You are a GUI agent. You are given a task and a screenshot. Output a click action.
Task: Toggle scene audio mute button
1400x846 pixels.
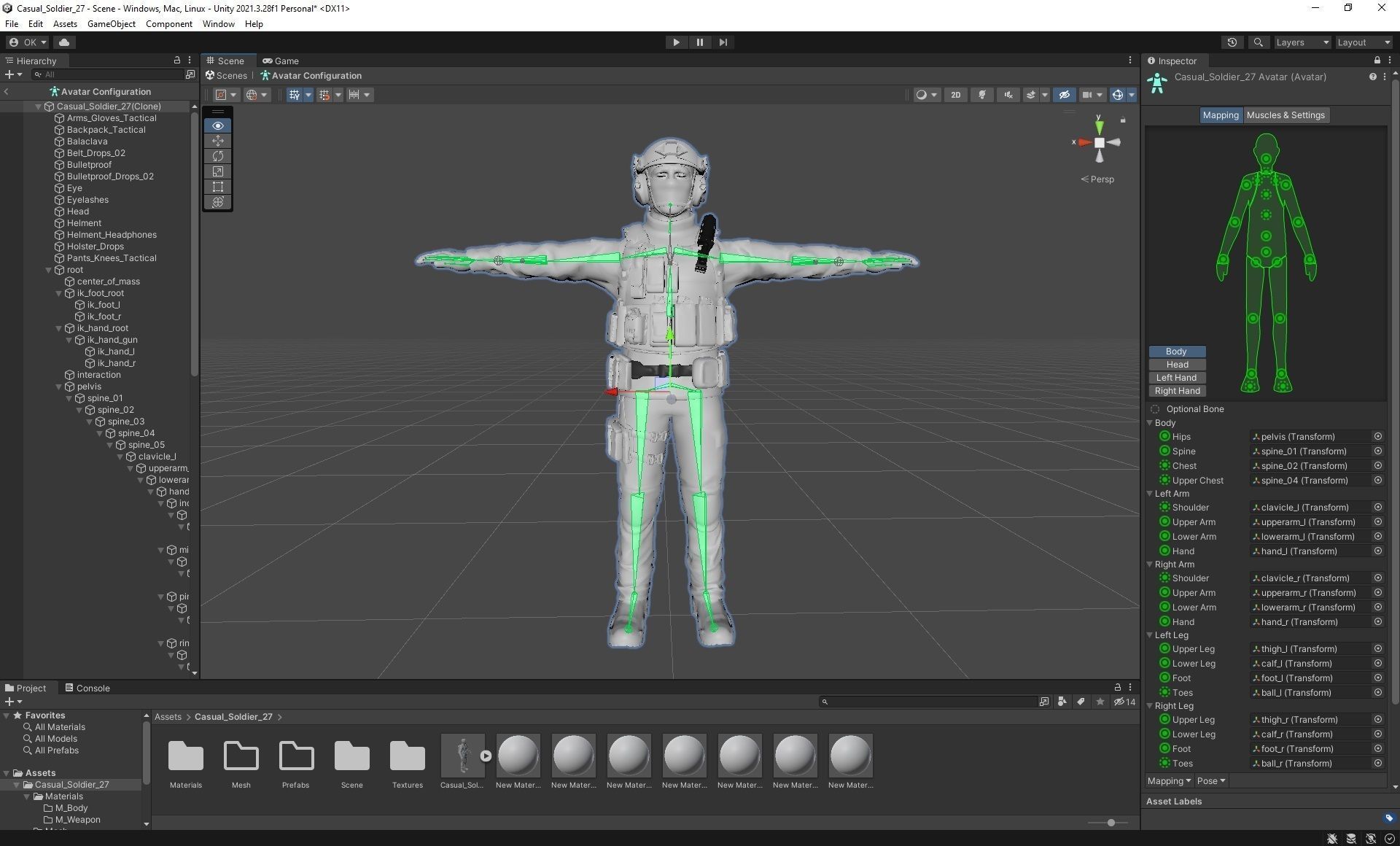pyautogui.click(x=1008, y=95)
